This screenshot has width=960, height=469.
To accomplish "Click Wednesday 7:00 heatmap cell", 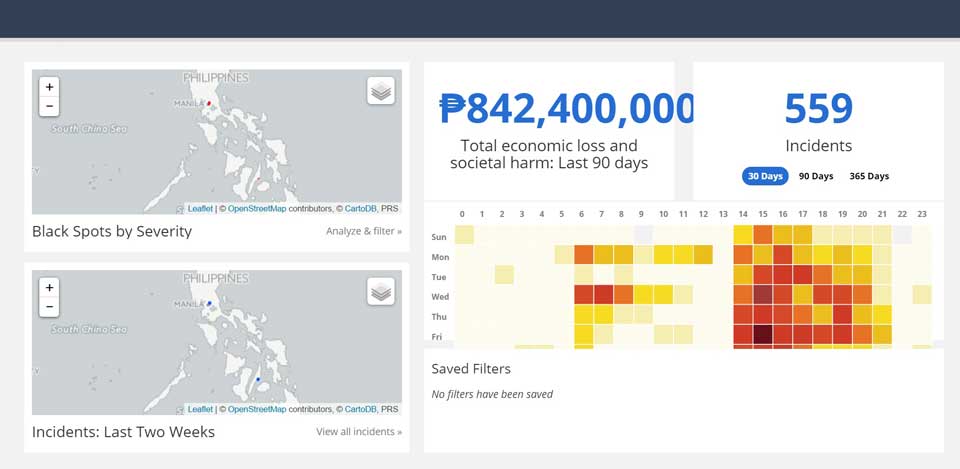I will [x=603, y=294].
